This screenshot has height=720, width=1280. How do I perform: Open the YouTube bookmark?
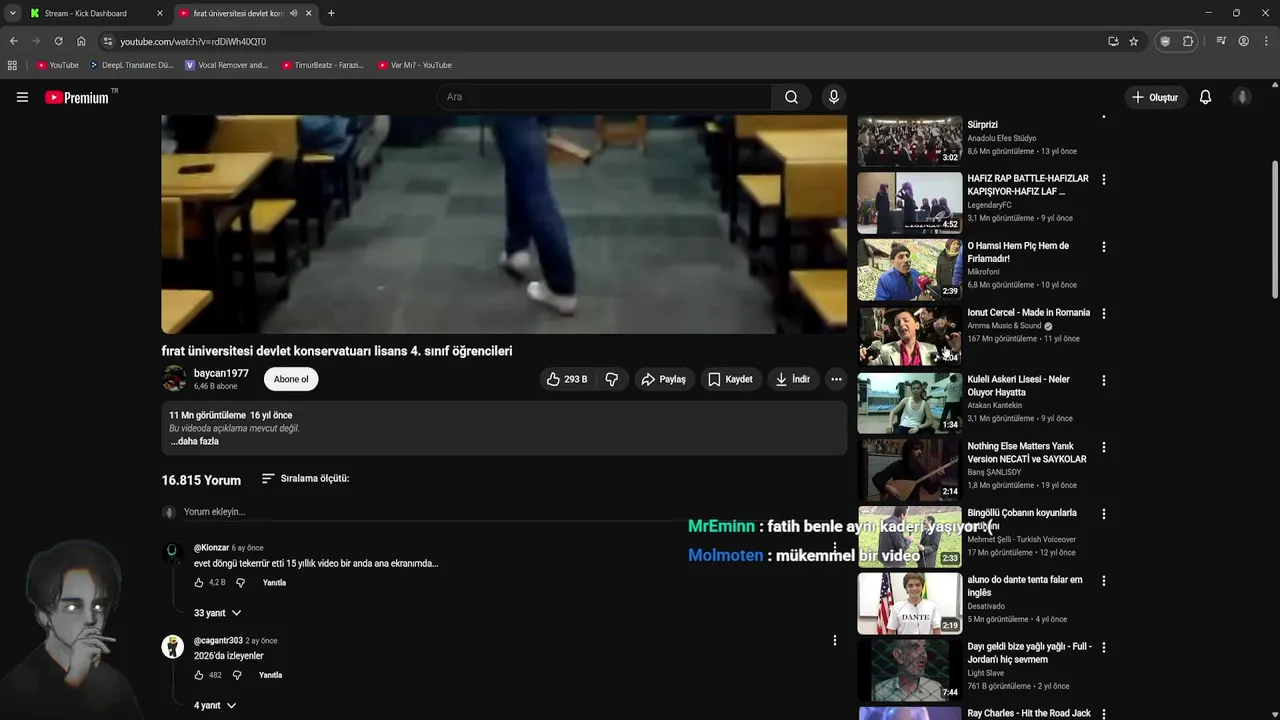click(57, 65)
